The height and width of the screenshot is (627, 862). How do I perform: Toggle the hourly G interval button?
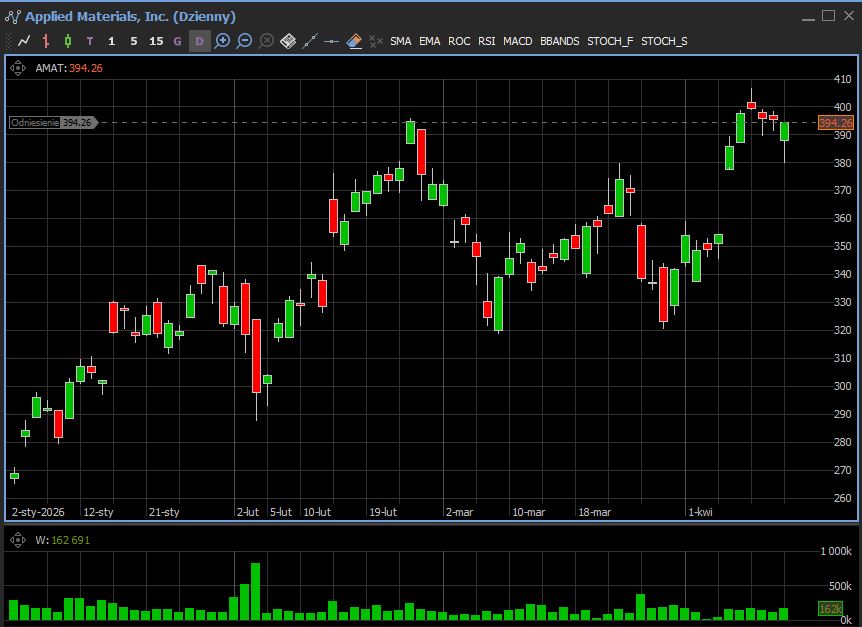[x=178, y=41]
